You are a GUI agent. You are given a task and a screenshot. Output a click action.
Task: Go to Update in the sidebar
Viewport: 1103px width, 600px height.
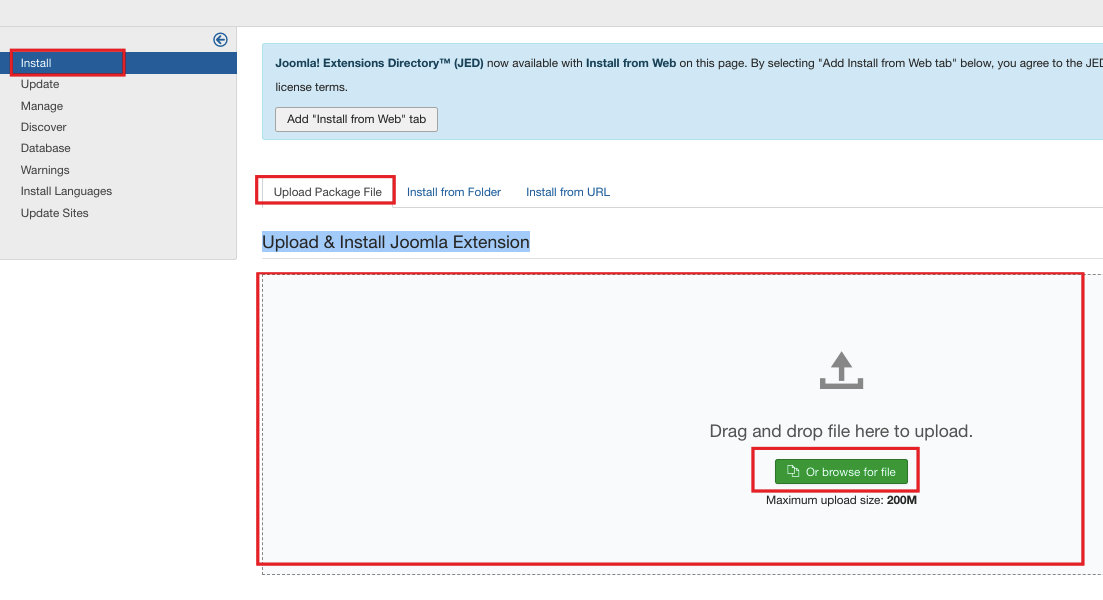[x=40, y=84]
